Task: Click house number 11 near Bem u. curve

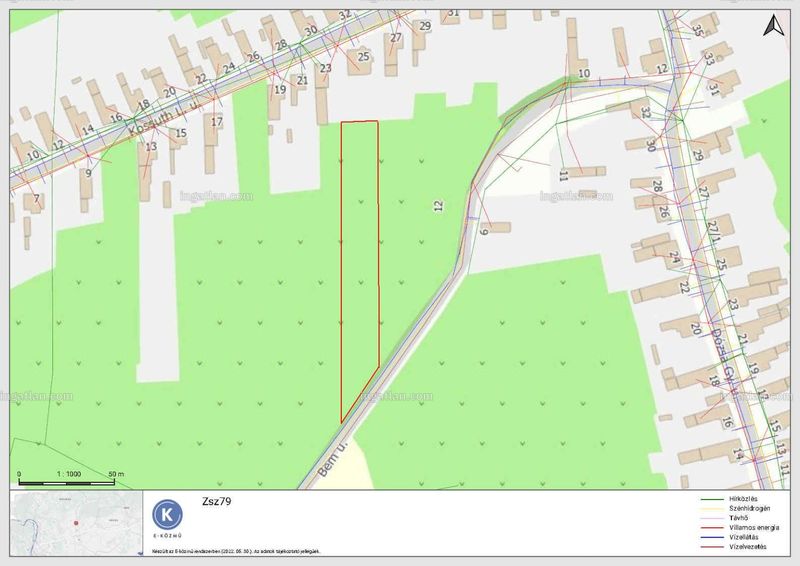Action: [563, 176]
